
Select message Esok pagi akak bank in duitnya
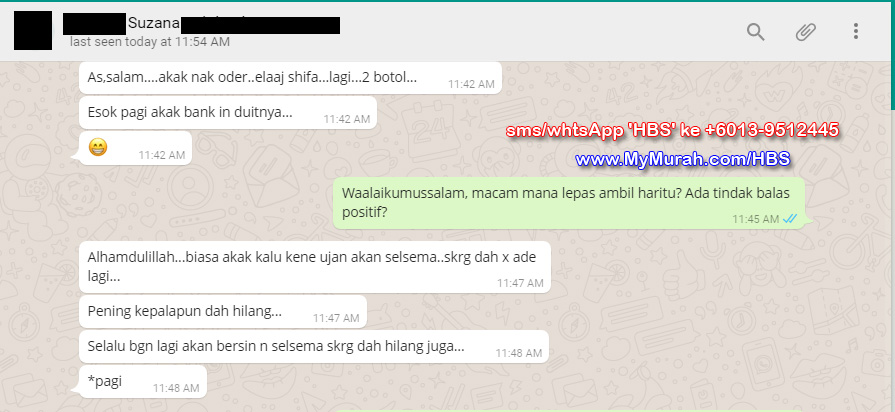228,112
